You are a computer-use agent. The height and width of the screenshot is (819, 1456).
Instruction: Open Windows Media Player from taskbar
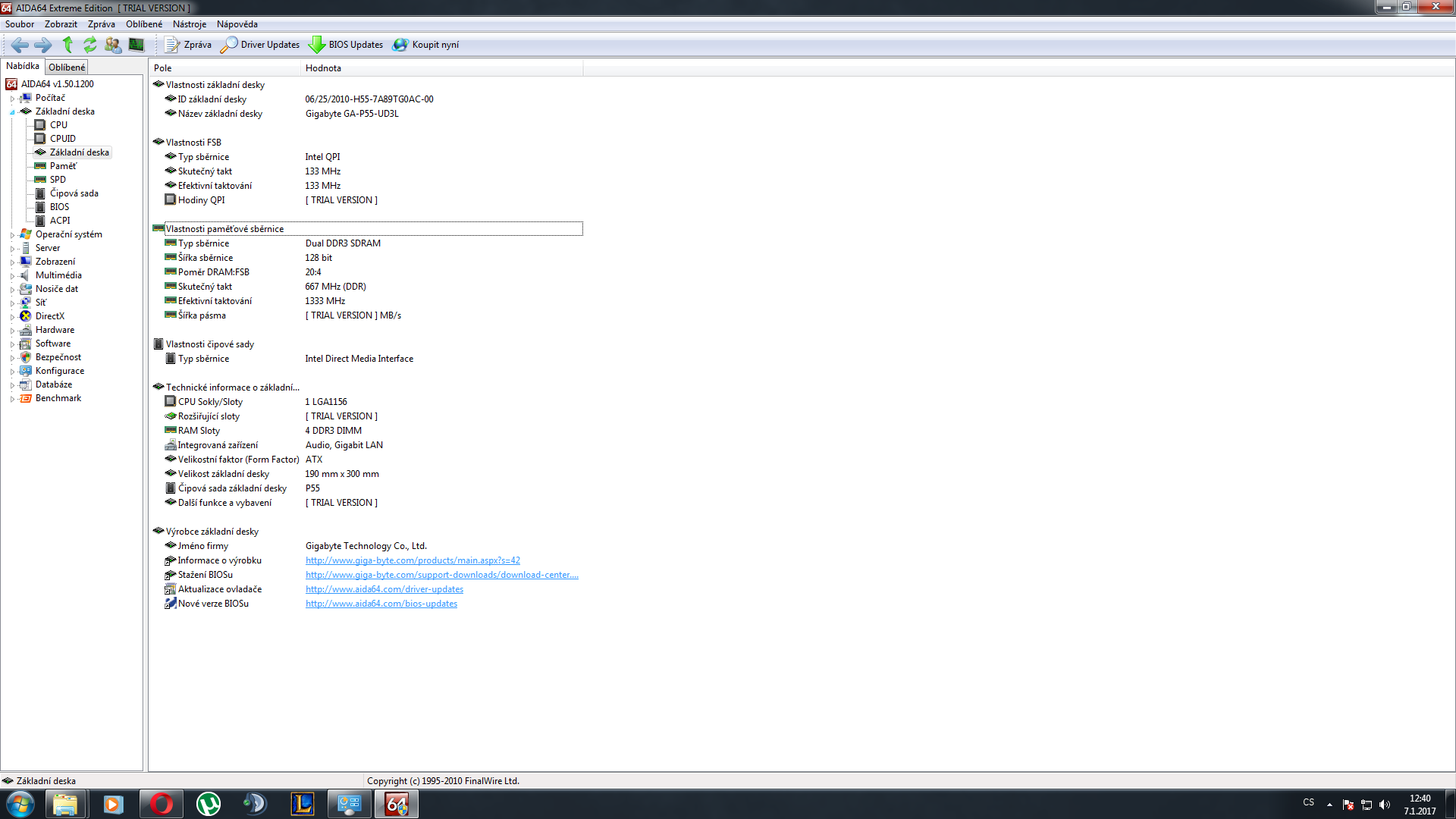(113, 804)
